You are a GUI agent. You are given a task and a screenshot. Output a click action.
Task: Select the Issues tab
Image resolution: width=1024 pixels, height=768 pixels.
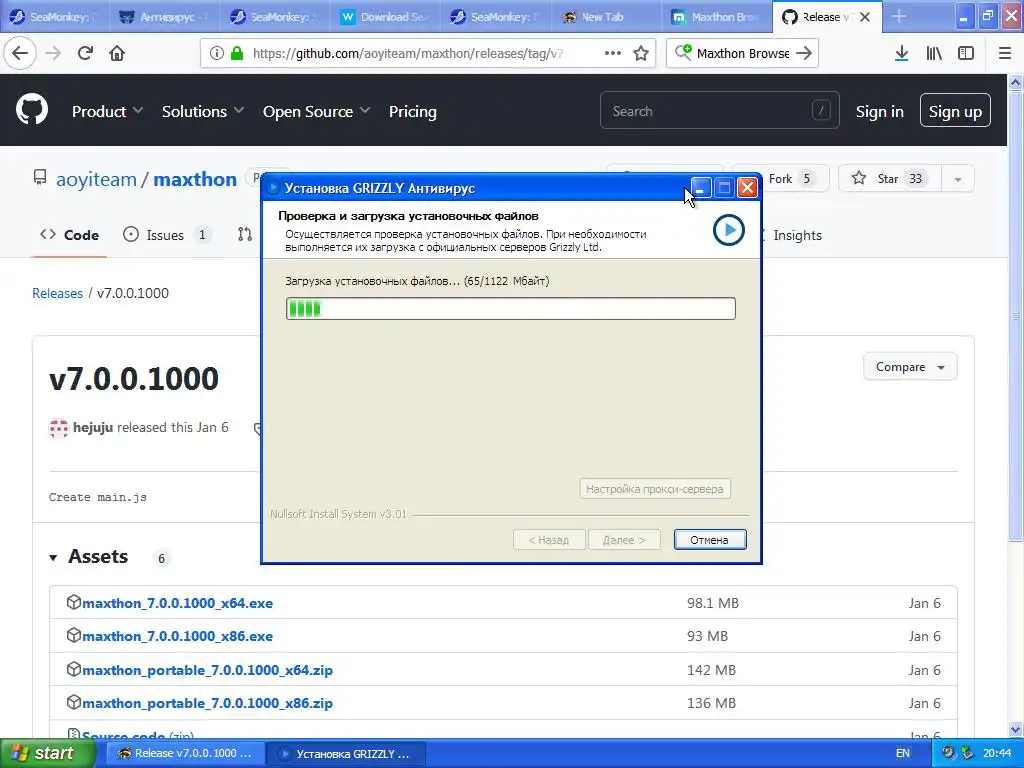167,235
